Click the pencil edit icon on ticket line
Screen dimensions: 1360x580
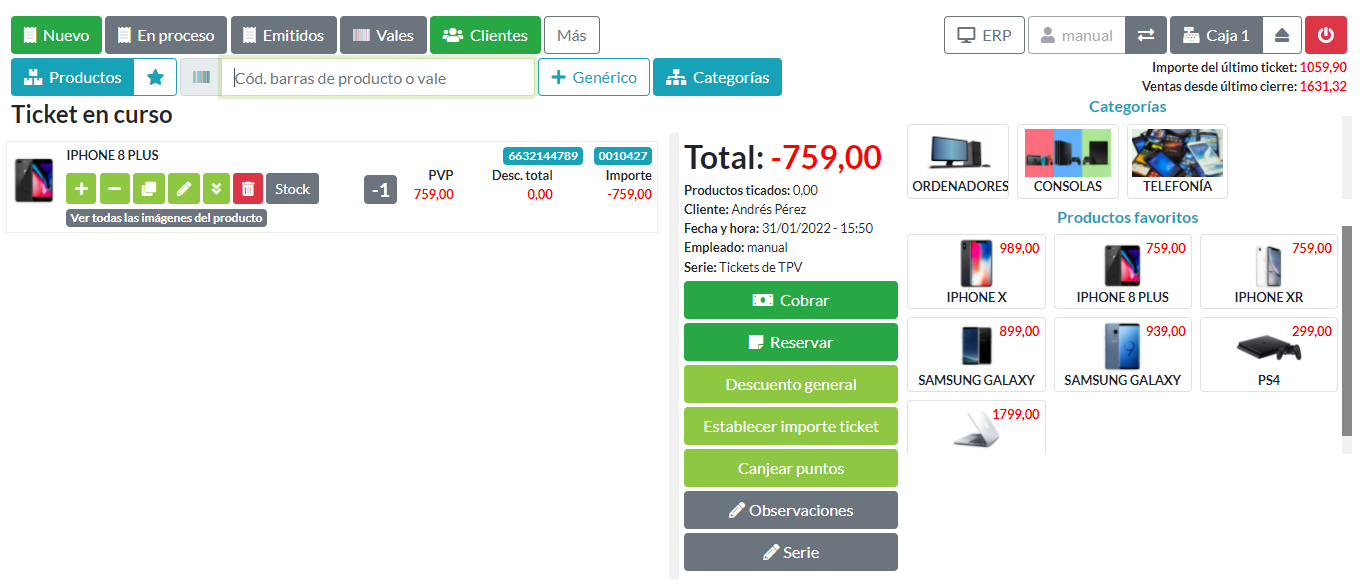pyautogui.click(x=183, y=189)
